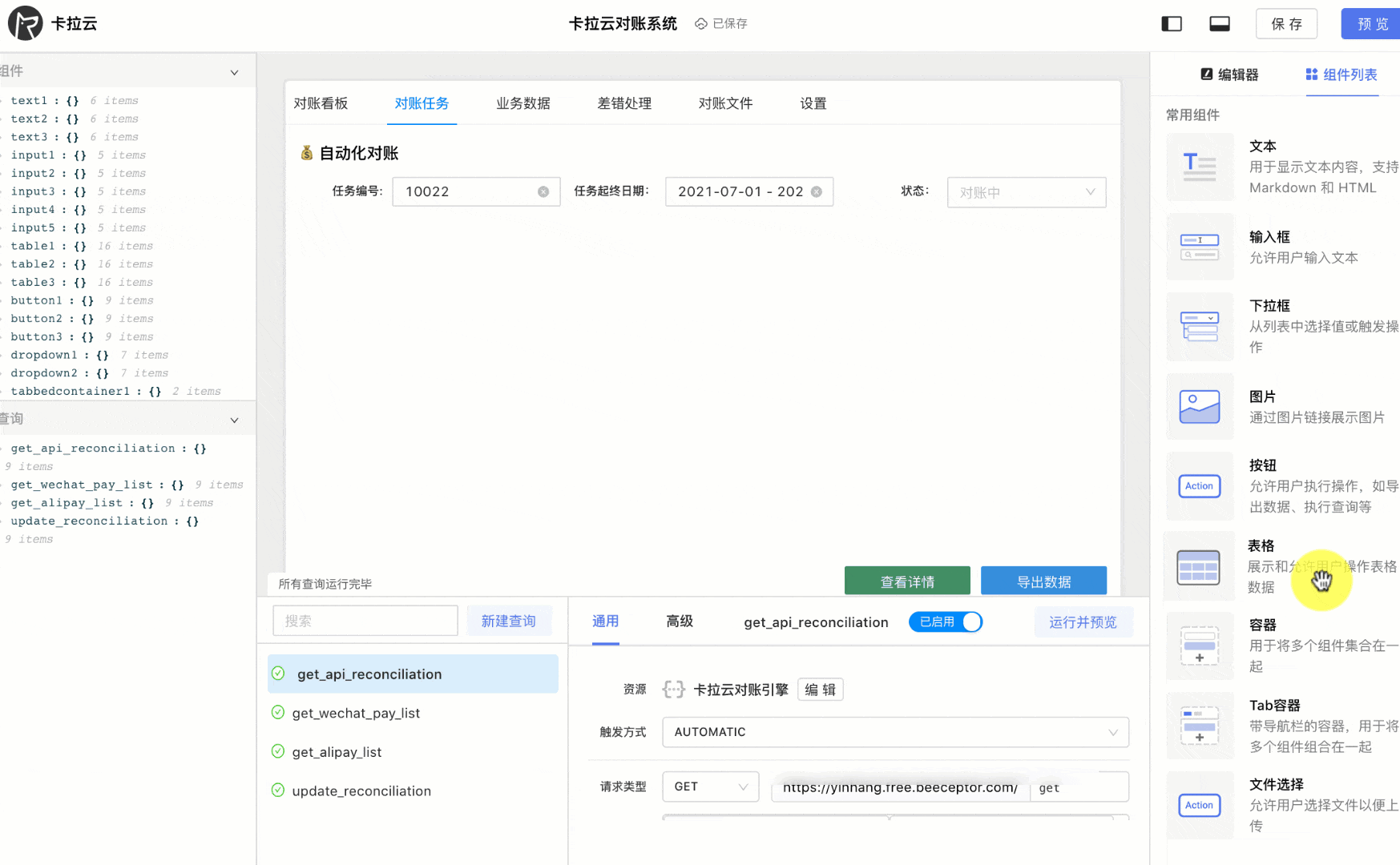This screenshot has width=1400, height=865.
Task: Switch to the 高级 query settings tab
Action: tap(679, 622)
